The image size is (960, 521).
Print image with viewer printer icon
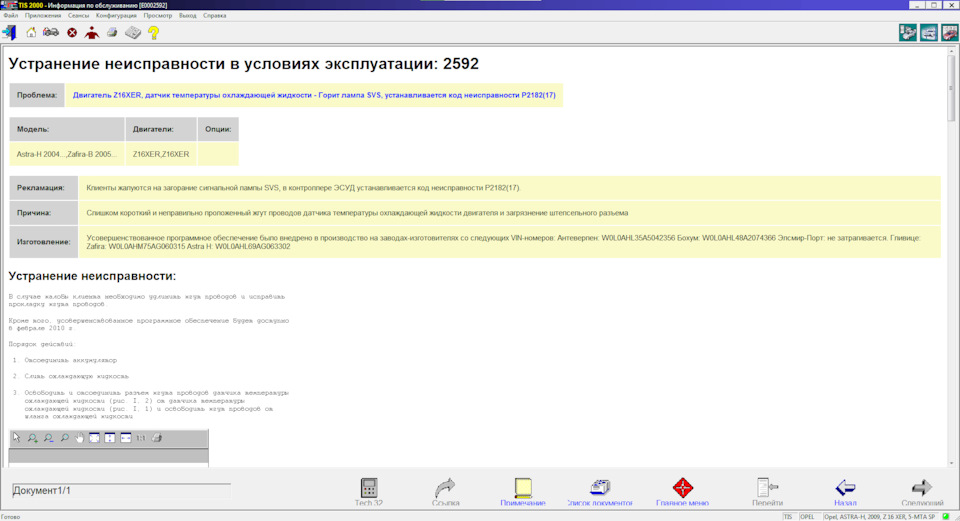coord(157,438)
